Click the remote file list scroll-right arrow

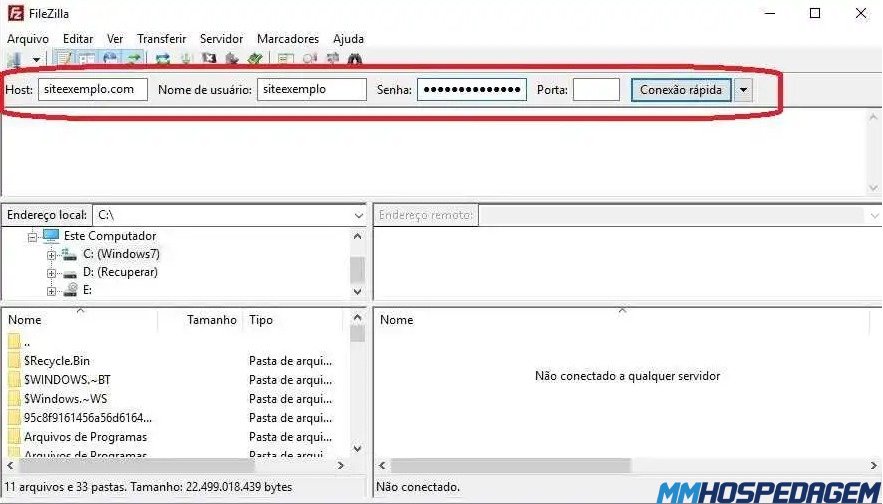(x=873, y=465)
